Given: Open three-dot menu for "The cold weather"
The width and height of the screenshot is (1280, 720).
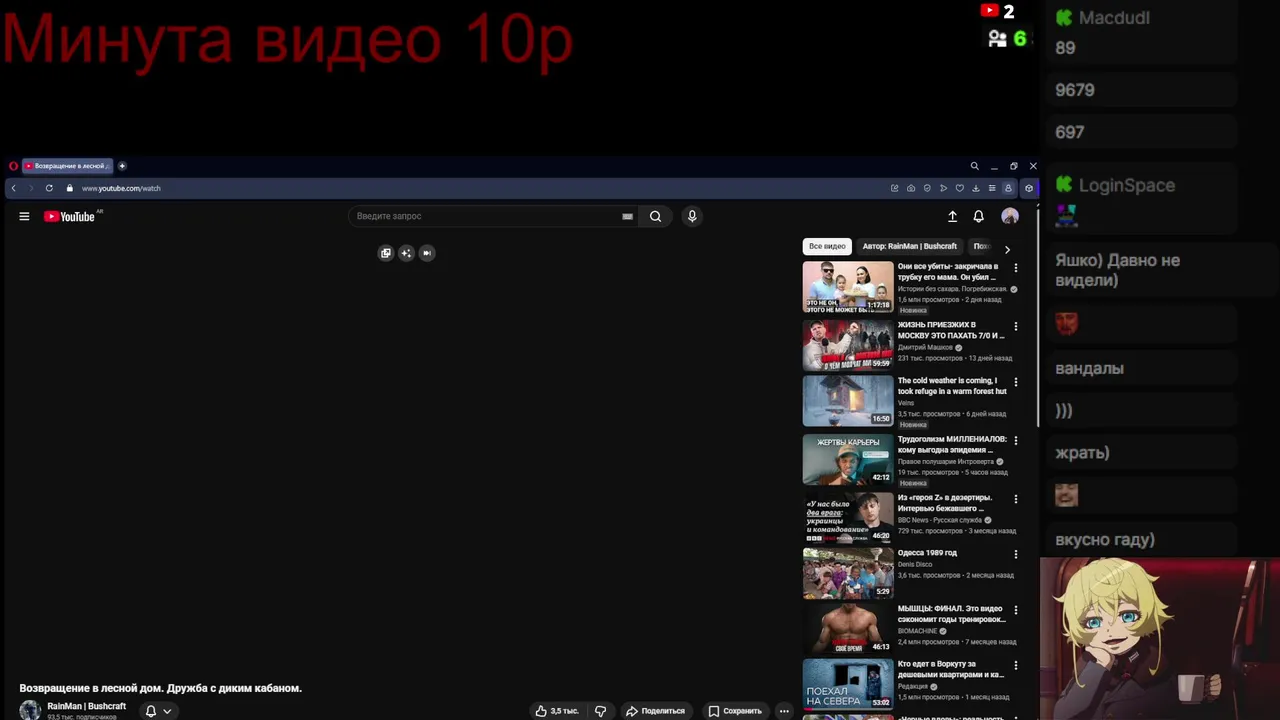Looking at the screenshot, I should pyautogui.click(x=1016, y=382).
